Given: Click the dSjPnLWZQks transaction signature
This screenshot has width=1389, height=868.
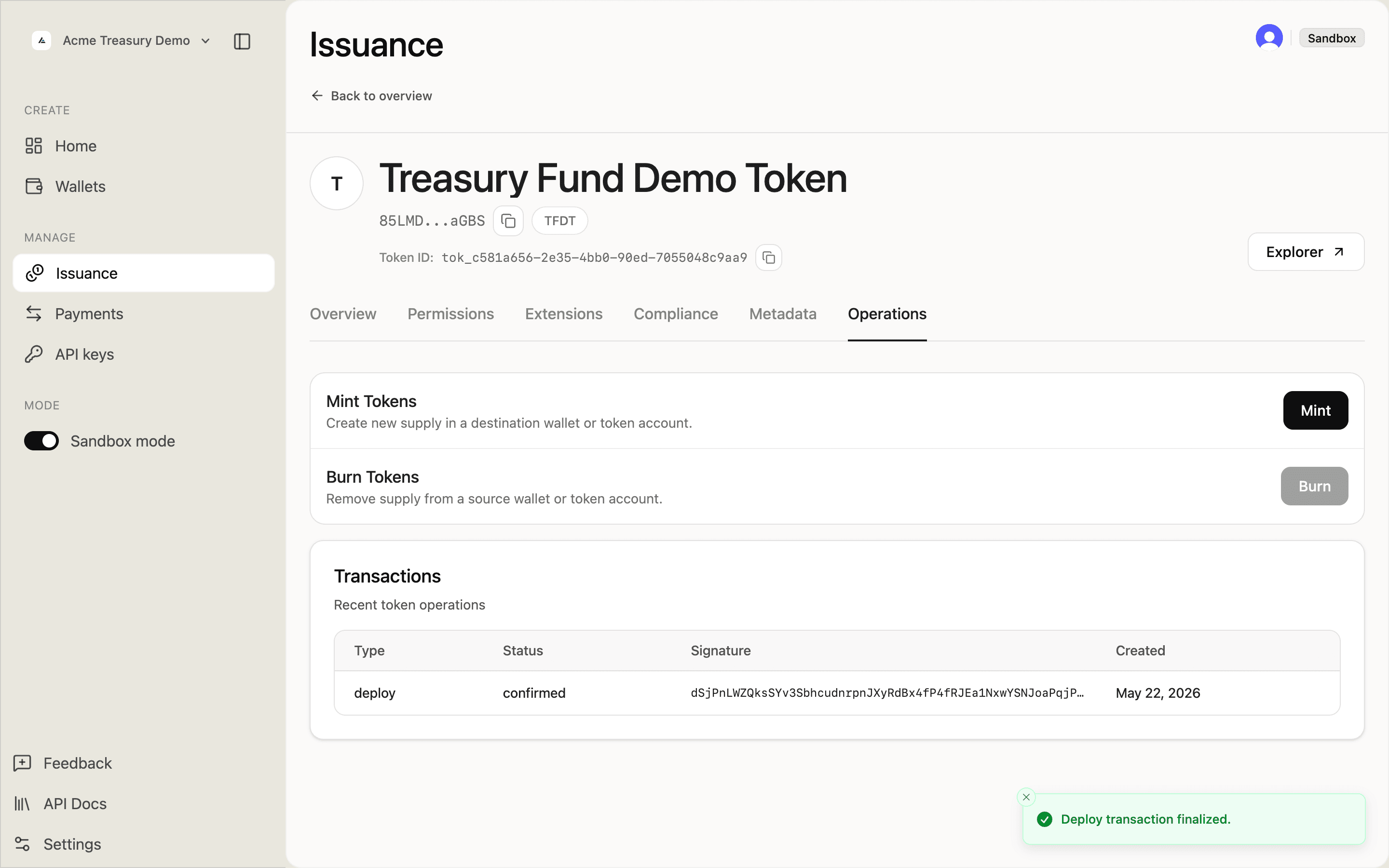Looking at the screenshot, I should tap(887, 693).
